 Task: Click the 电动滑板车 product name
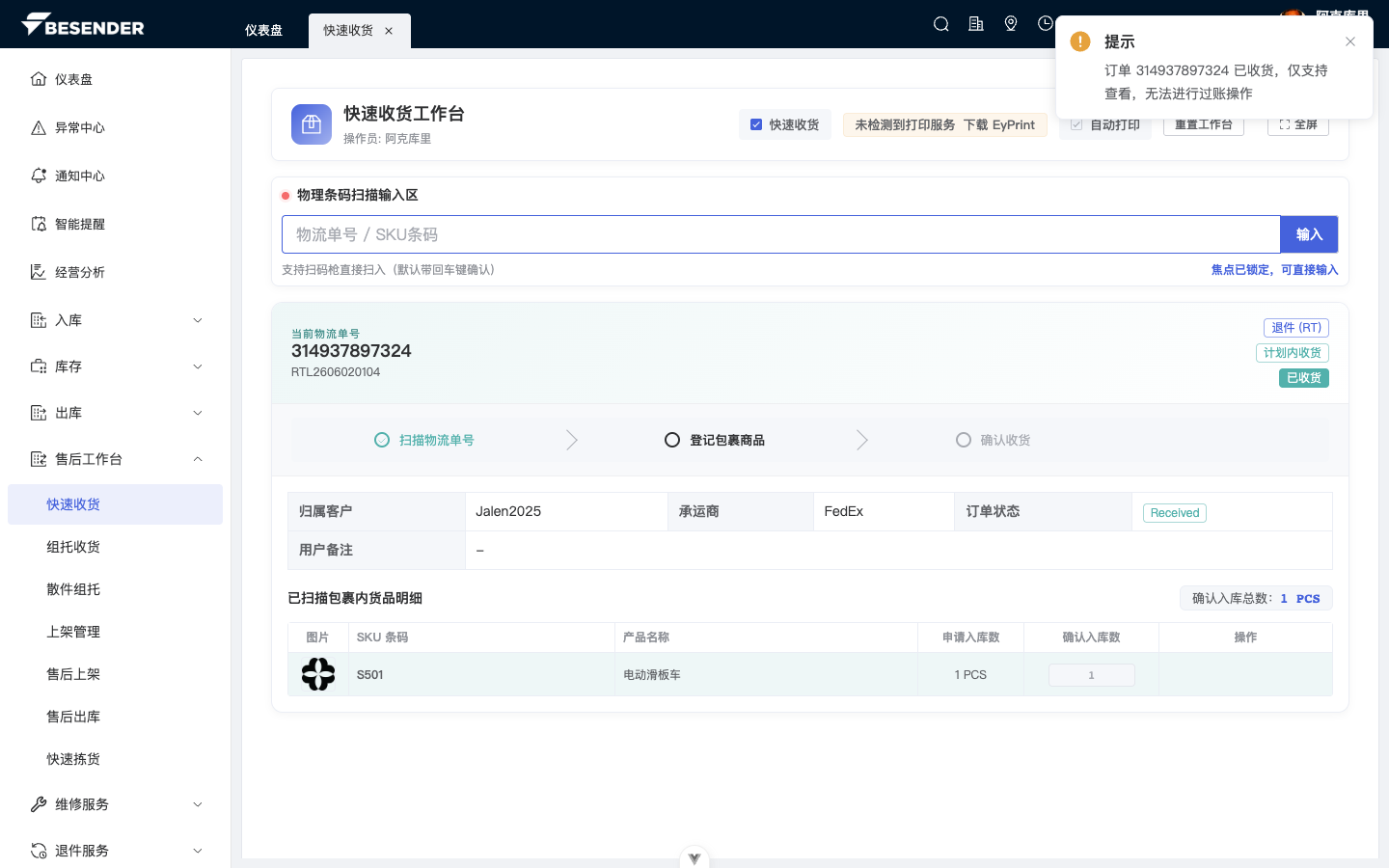point(652,675)
